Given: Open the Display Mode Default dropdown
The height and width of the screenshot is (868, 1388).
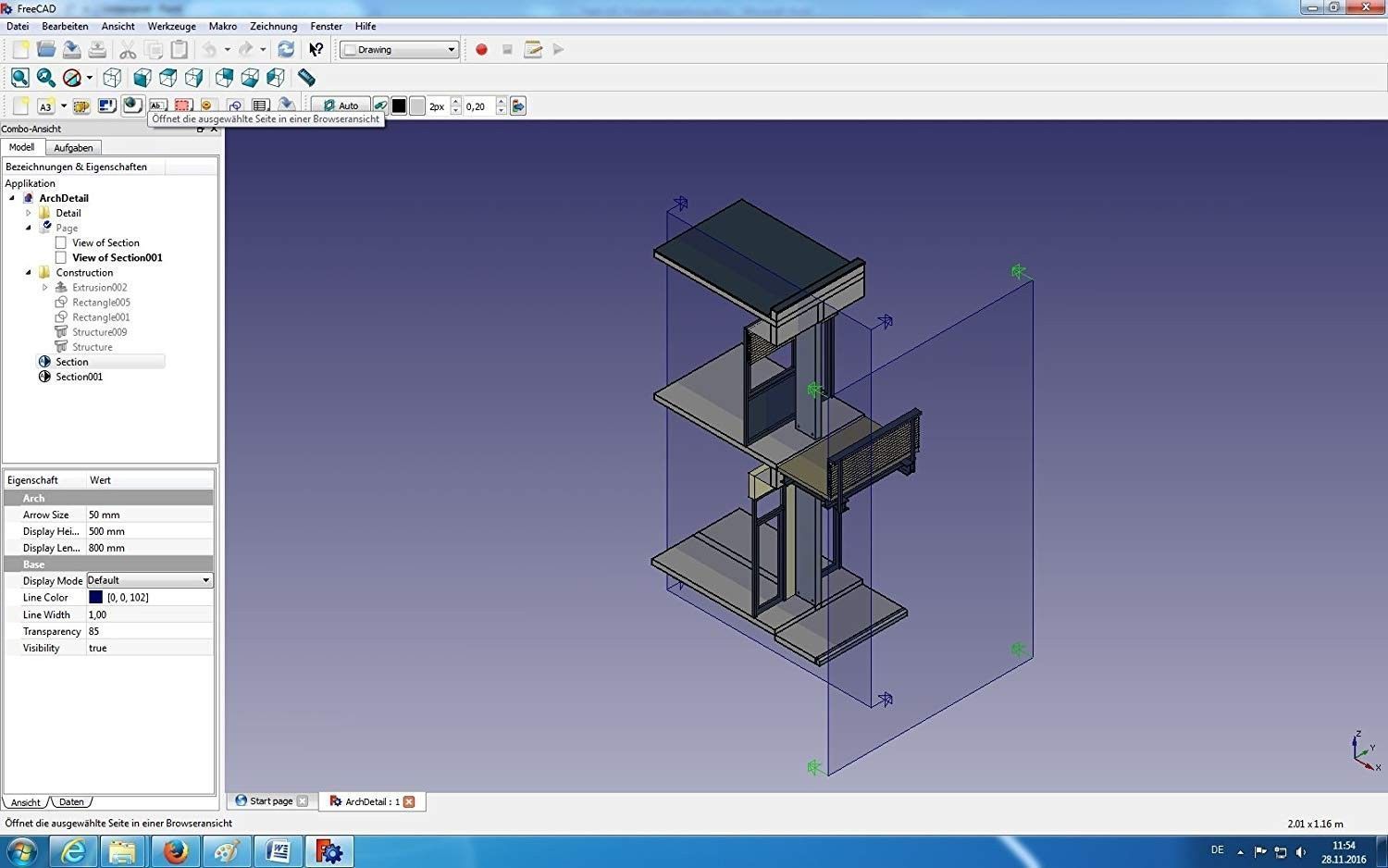Looking at the screenshot, I should [150, 580].
